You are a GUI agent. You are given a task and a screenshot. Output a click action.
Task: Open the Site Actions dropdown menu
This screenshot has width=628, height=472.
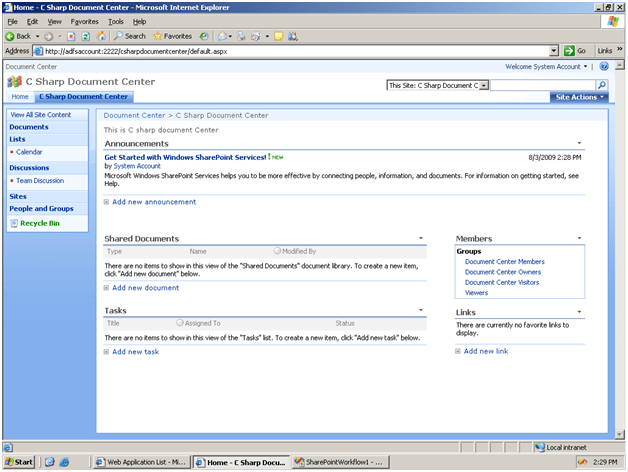[x=578, y=97]
